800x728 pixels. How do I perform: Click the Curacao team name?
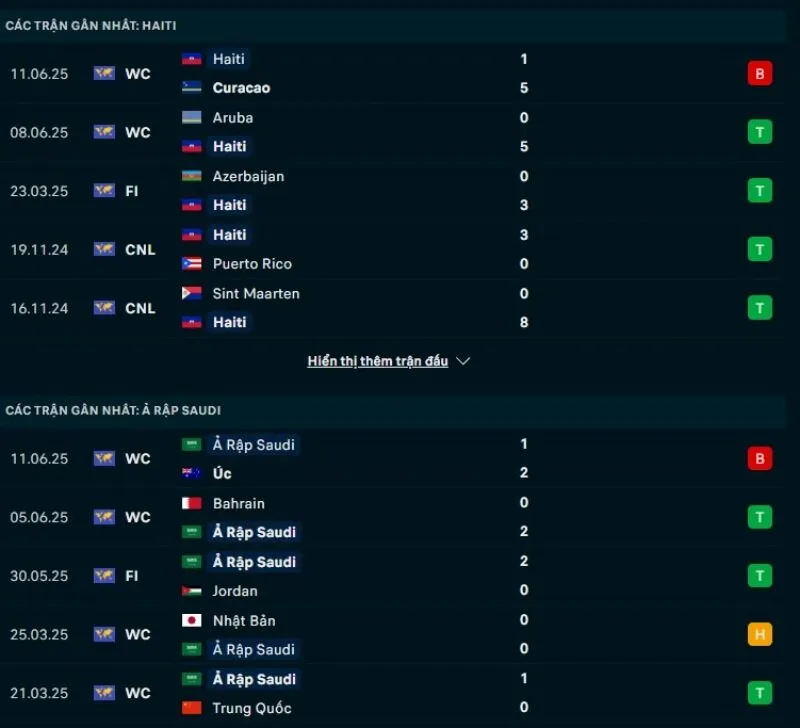coord(241,88)
